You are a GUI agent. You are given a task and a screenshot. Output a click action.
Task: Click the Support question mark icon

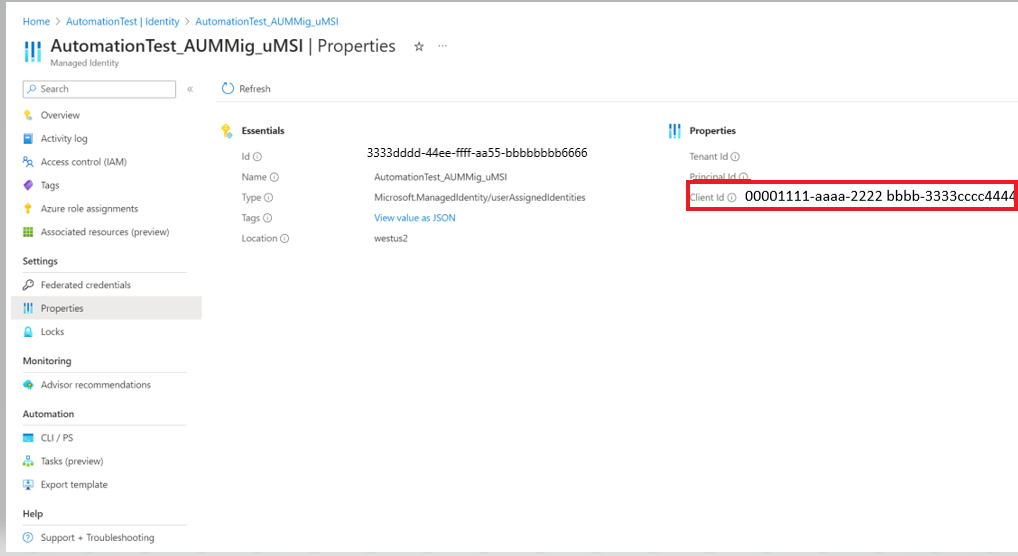(28, 538)
